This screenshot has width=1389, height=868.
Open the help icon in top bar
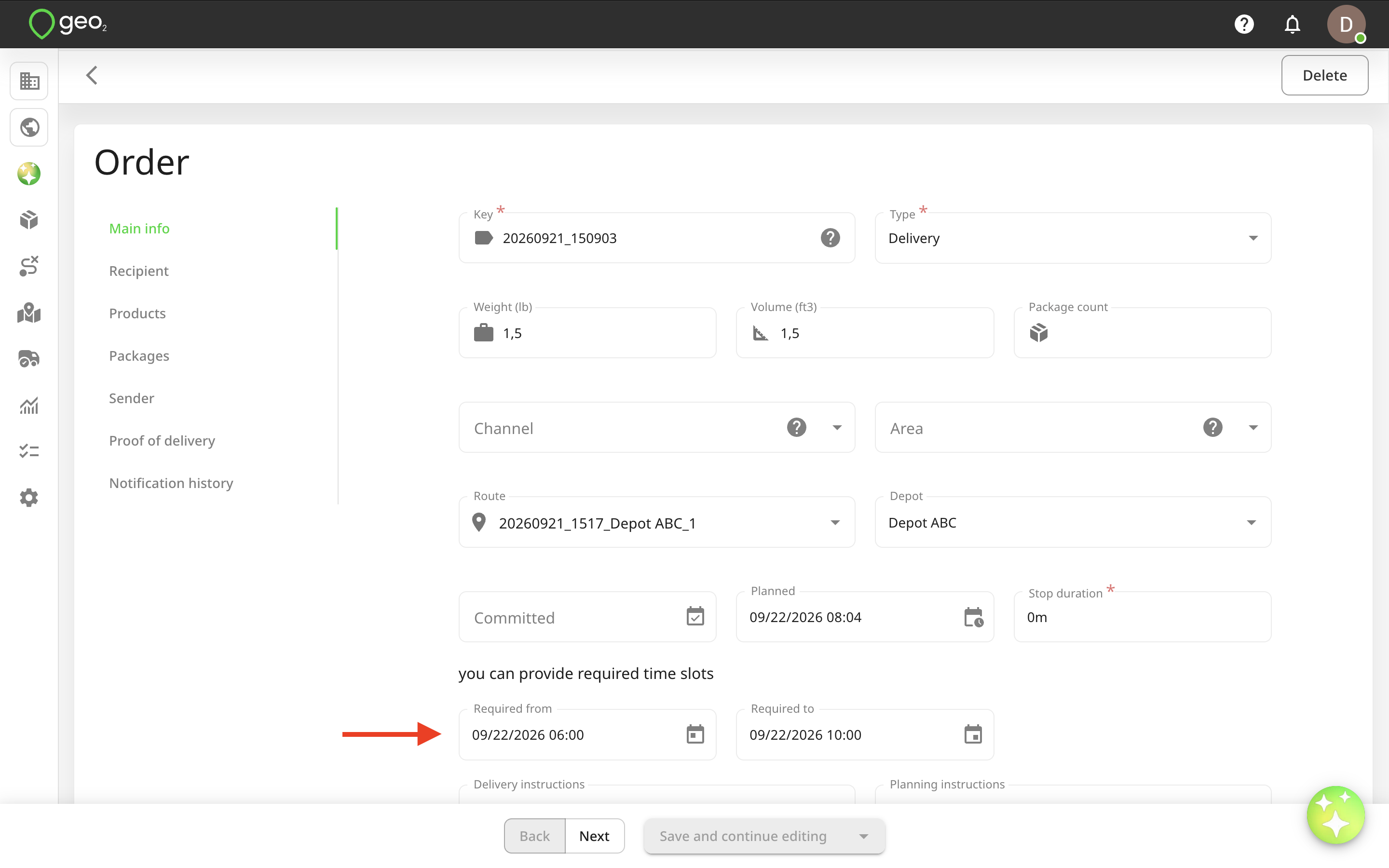pyautogui.click(x=1244, y=24)
